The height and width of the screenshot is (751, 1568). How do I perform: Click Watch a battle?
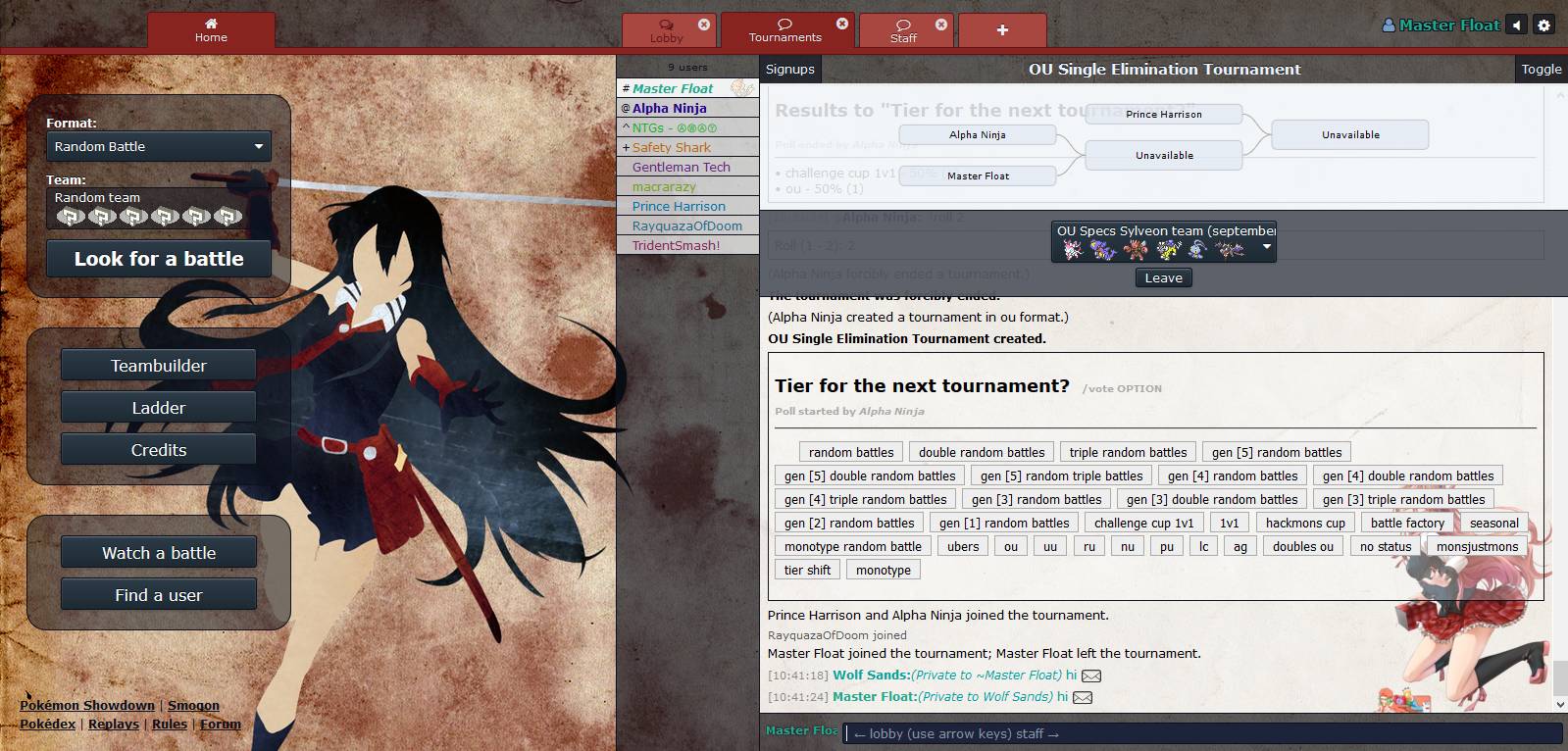click(x=159, y=553)
